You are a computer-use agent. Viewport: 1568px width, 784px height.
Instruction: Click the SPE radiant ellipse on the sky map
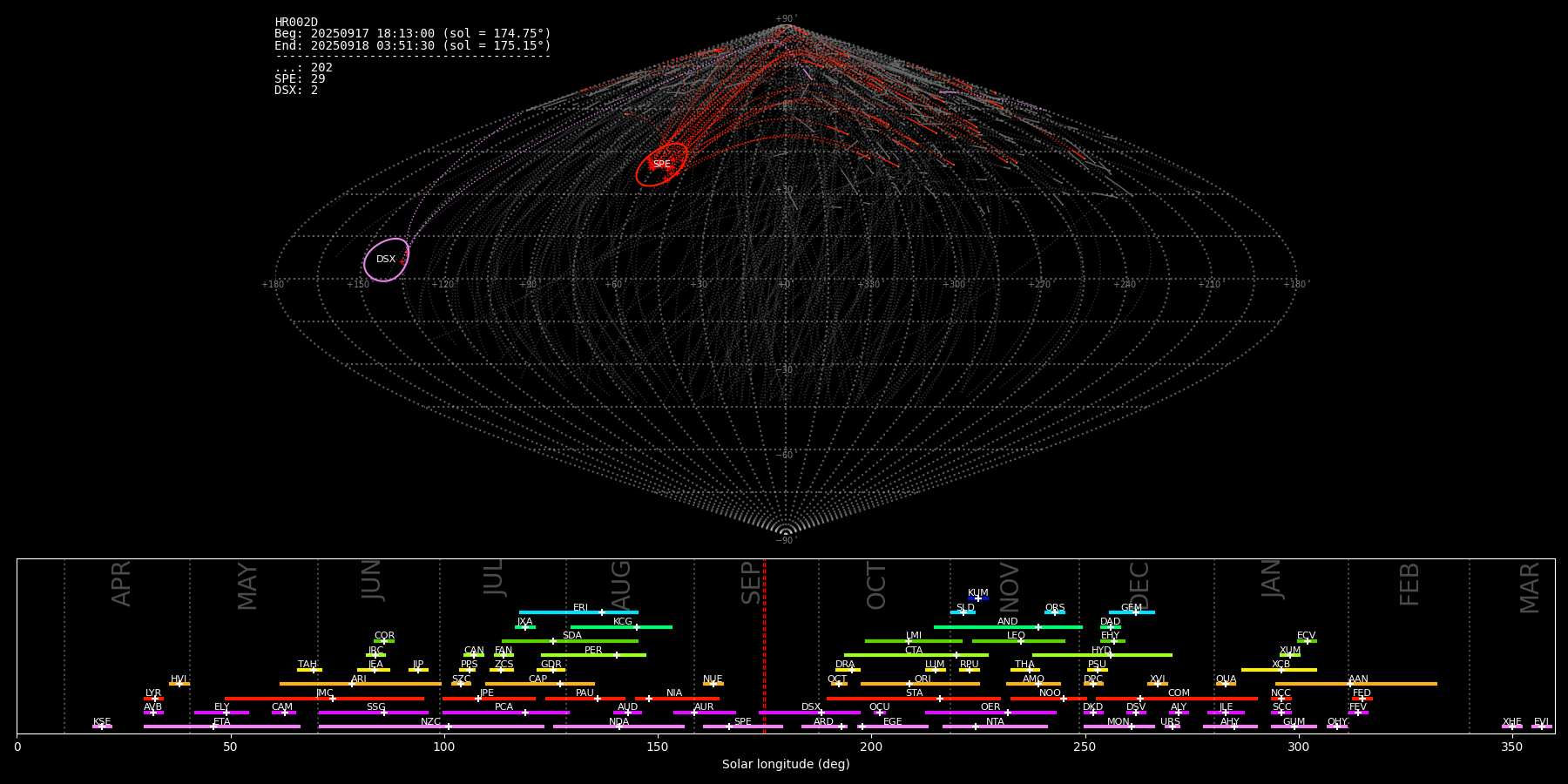[x=661, y=165]
